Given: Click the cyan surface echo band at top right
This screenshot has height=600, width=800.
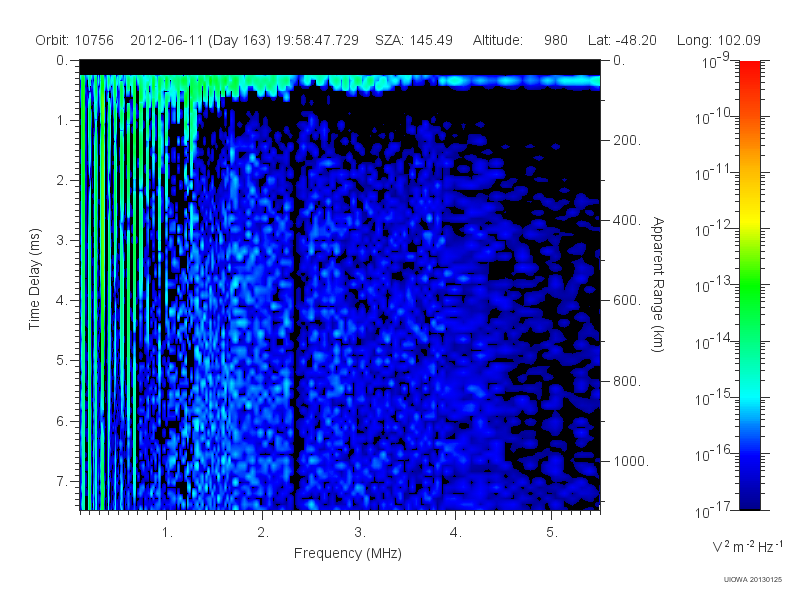Looking at the screenshot, I should pyautogui.click(x=518, y=82).
